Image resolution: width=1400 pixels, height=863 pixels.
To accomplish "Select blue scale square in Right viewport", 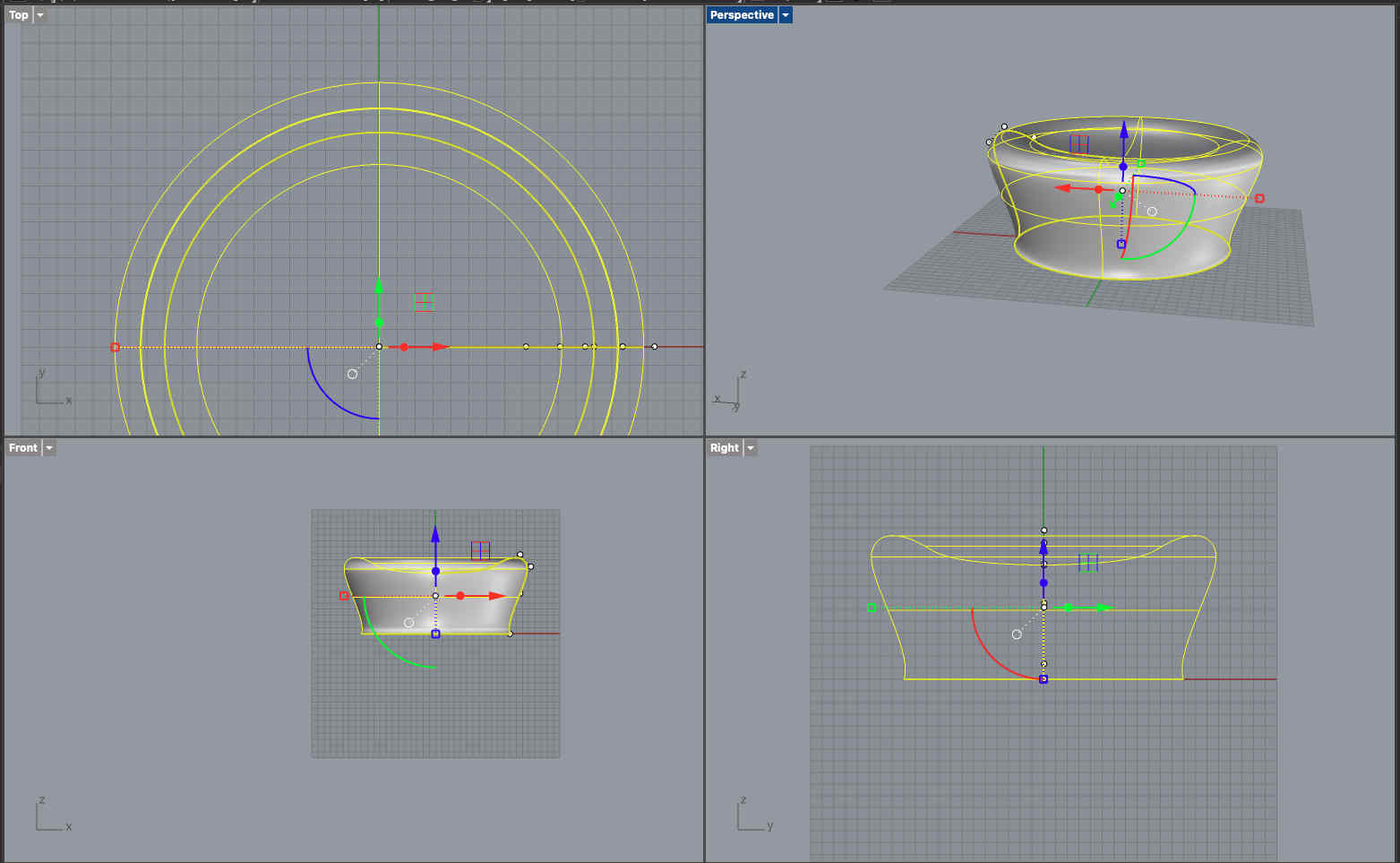I will [x=1044, y=679].
